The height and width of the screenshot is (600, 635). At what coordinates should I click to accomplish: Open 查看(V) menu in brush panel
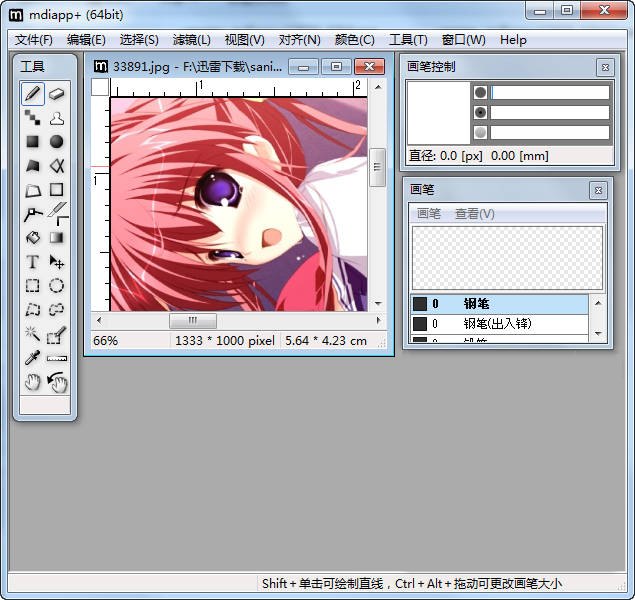[475, 213]
